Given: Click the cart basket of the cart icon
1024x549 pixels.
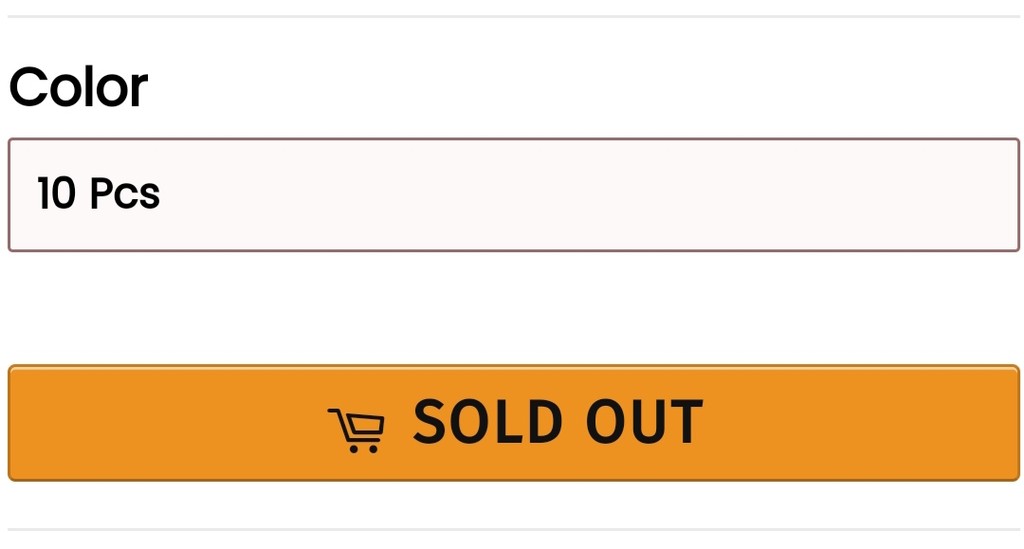Looking at the screenshot, I should [364, 427].
